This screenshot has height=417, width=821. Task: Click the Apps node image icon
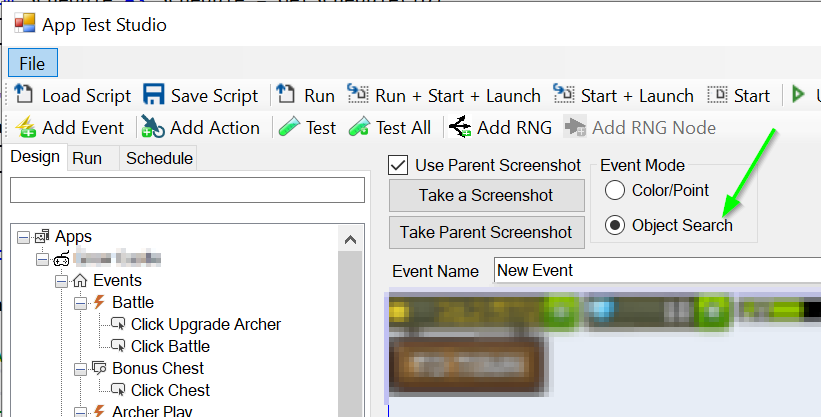42,237
